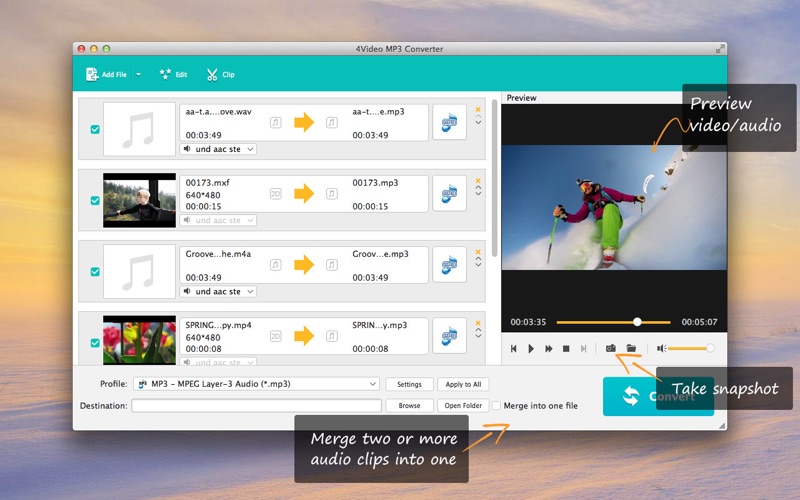Open MP3 format profile icon for SPRIN...y.mp3
This screenshot has height=500, width=800.
click(449, 336)
